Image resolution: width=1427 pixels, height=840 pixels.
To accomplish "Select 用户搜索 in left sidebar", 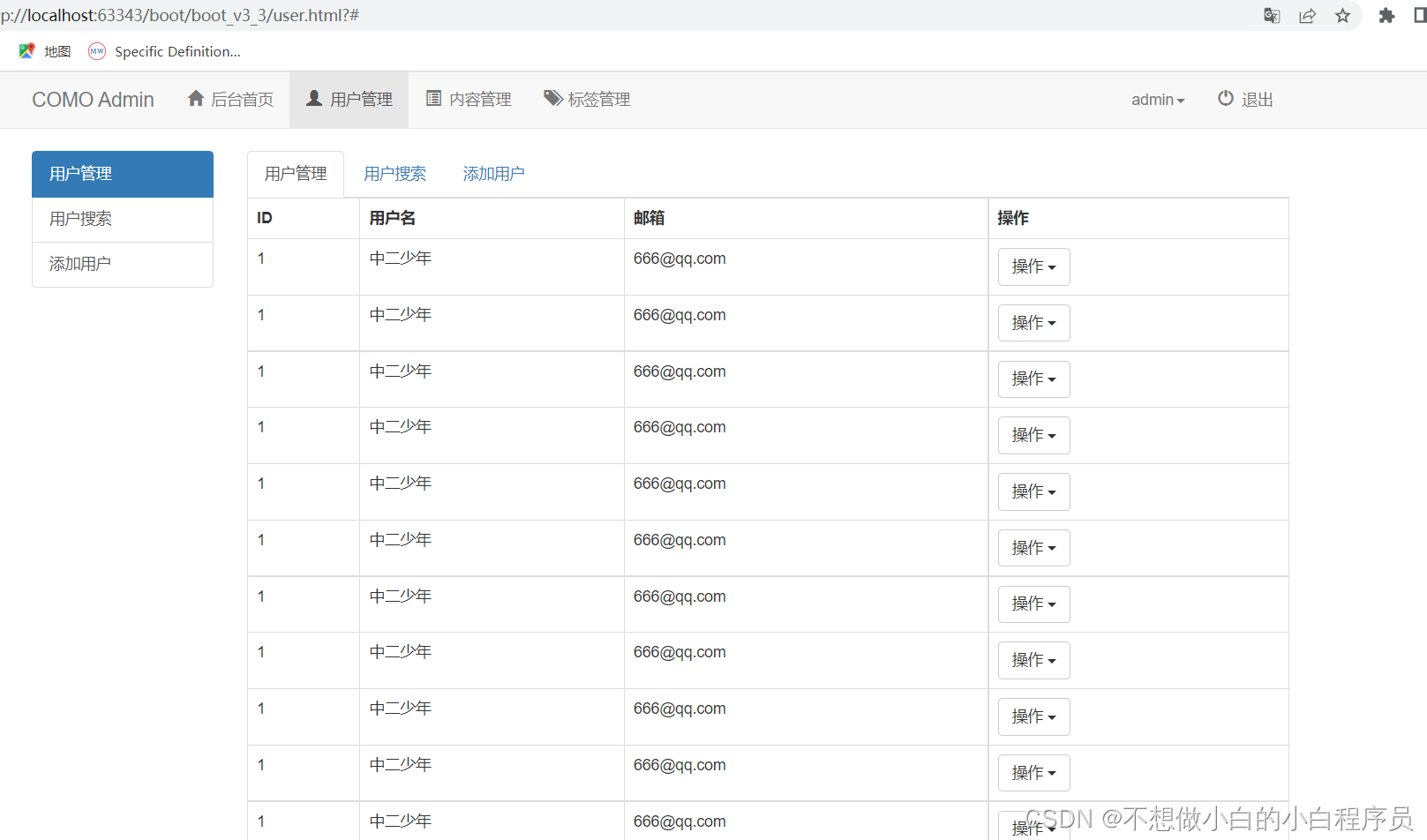I will coord(123,219).
